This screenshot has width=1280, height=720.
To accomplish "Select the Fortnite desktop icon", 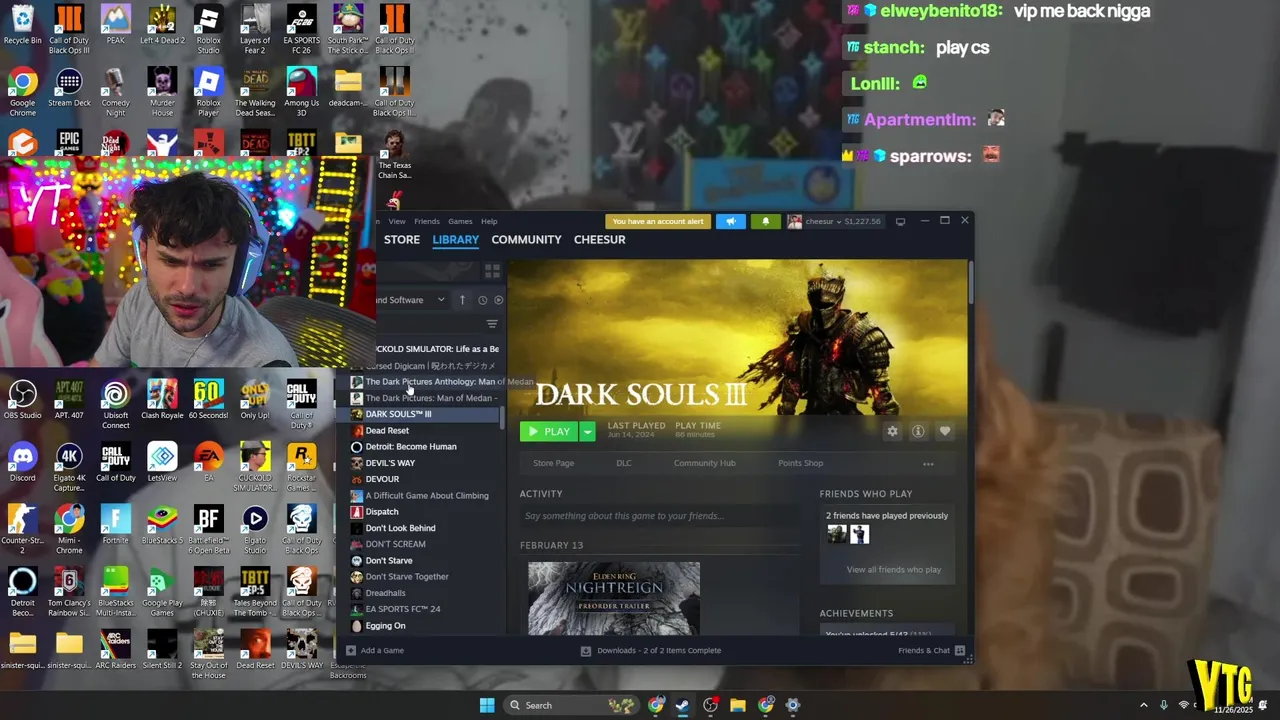I will (x=115, y=525).
